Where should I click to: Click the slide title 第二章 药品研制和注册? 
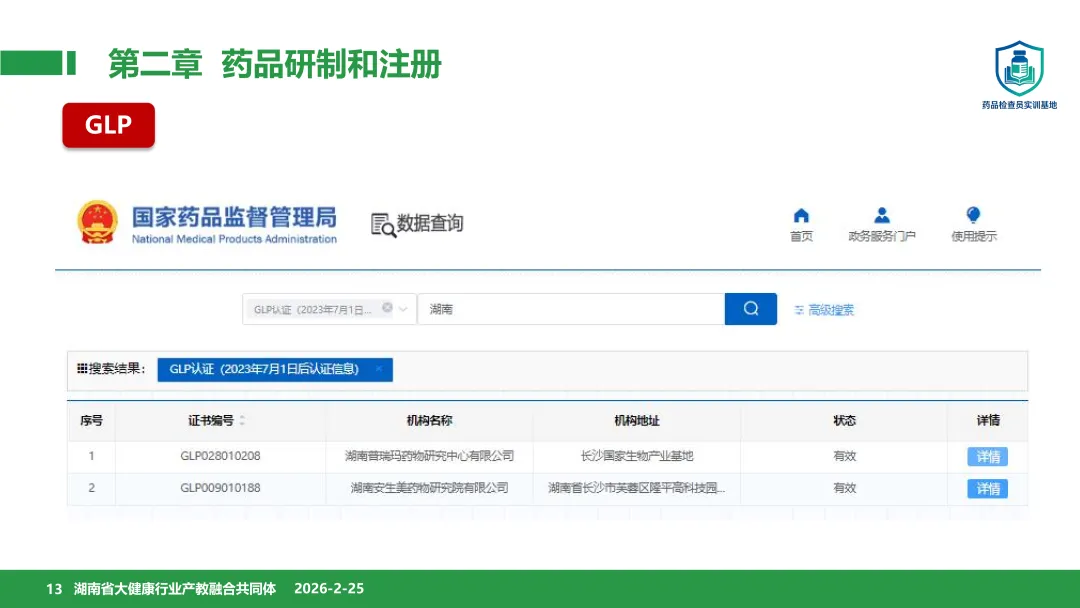point(275,64)
